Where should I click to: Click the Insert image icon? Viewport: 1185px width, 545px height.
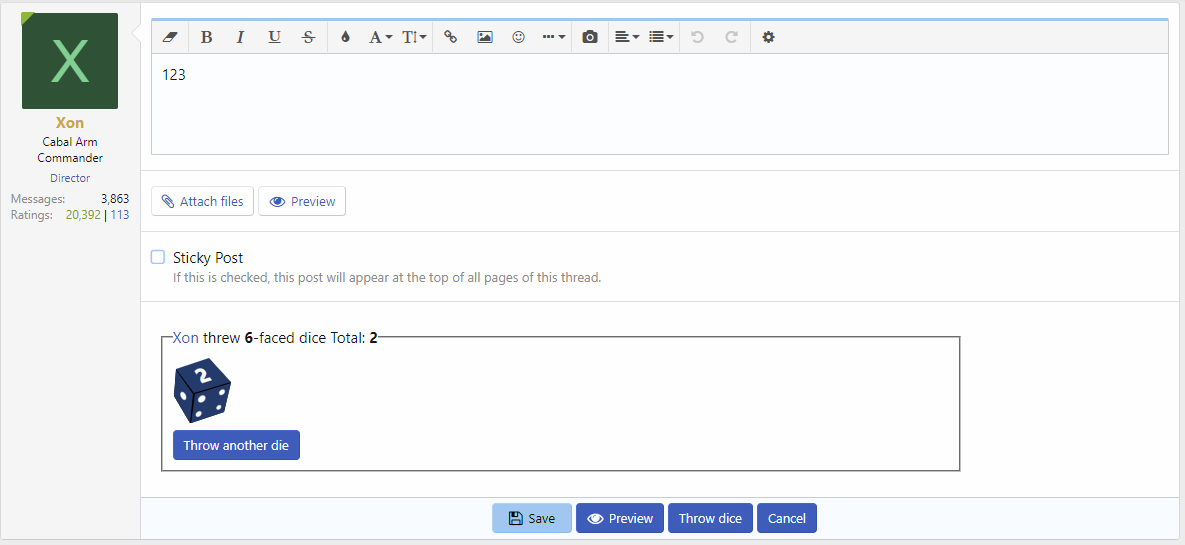tap(485, 37)
